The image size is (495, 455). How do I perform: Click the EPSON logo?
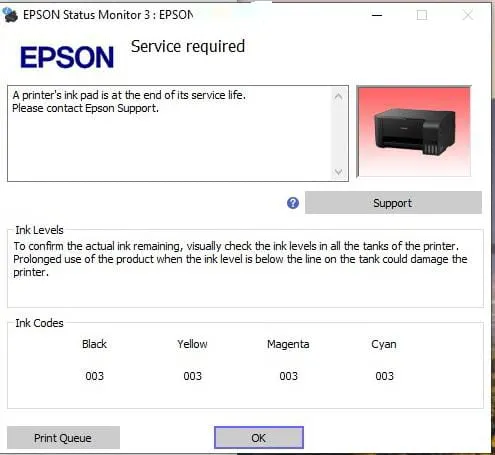[x=67, y=57]
